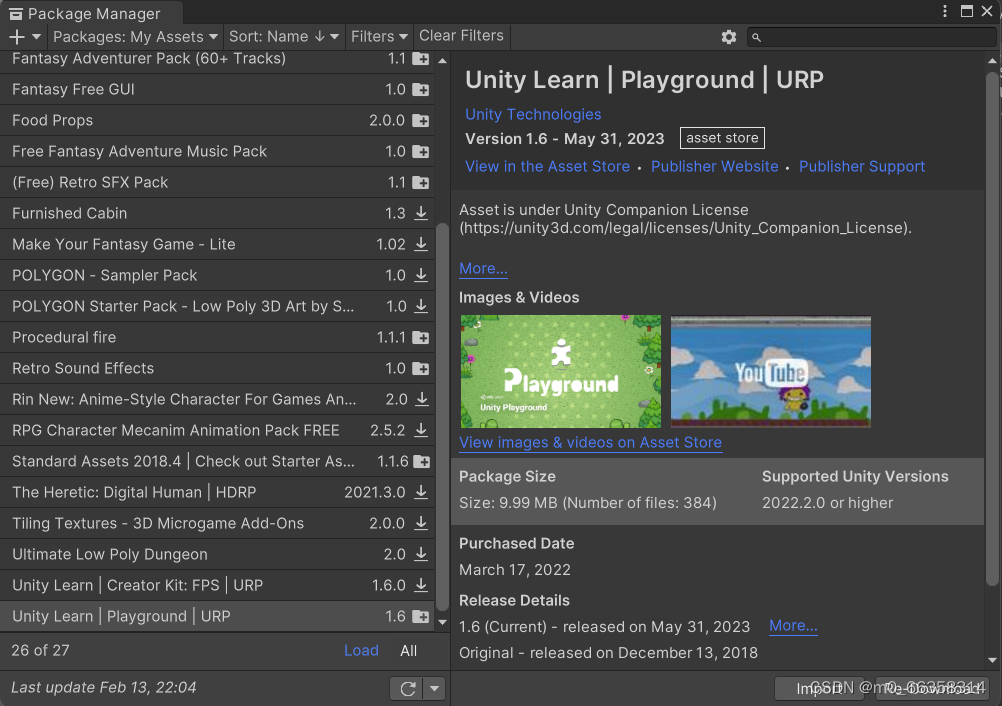The width and height of the screenshot is (1002, 706).
Task: Click the Clear Filters button
Action: (461, 36)
